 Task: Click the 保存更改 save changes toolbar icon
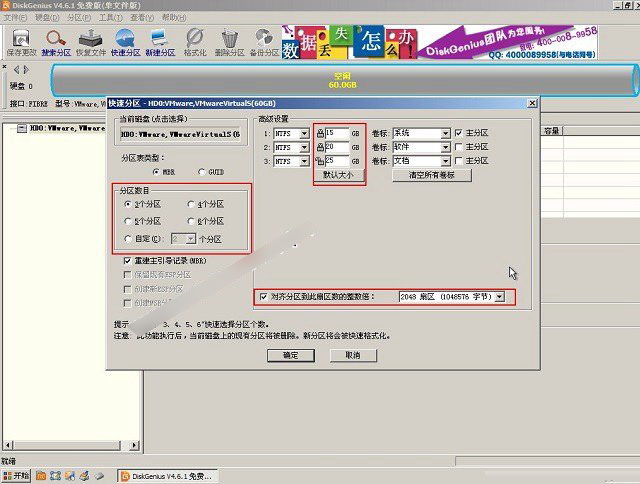(x=21, y=43)
